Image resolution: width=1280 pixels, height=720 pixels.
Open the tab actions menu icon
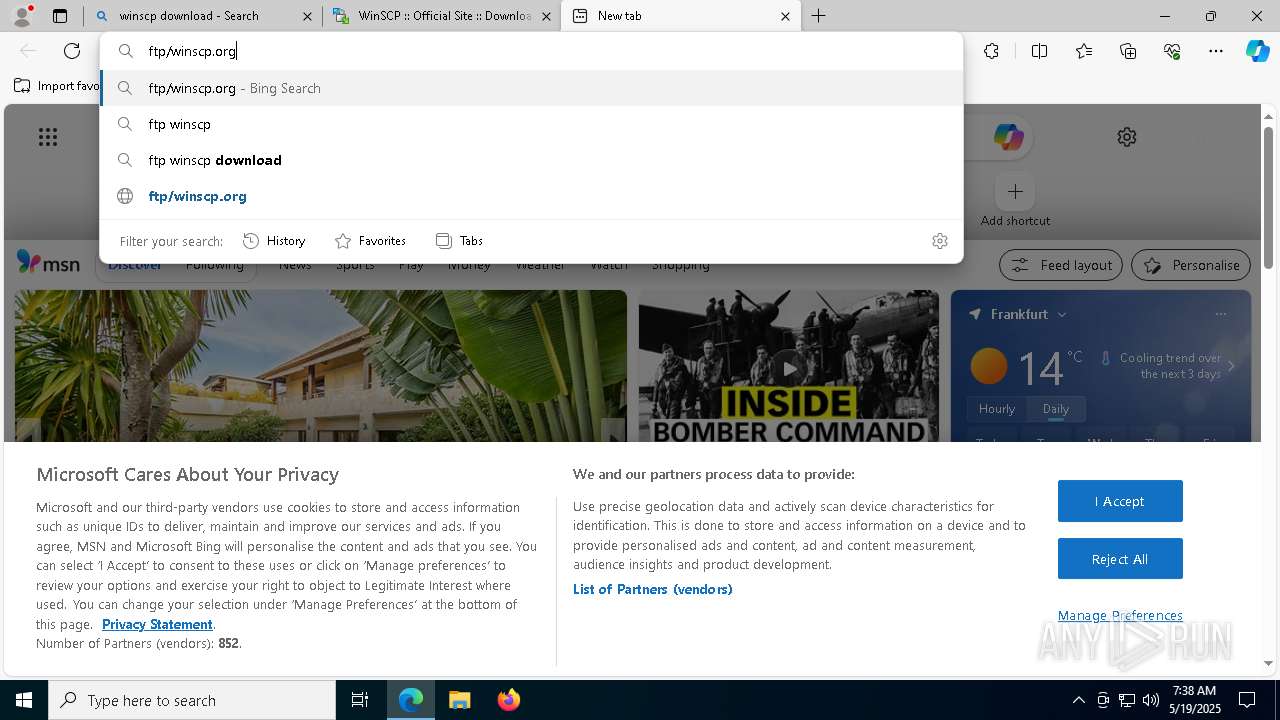60,16
